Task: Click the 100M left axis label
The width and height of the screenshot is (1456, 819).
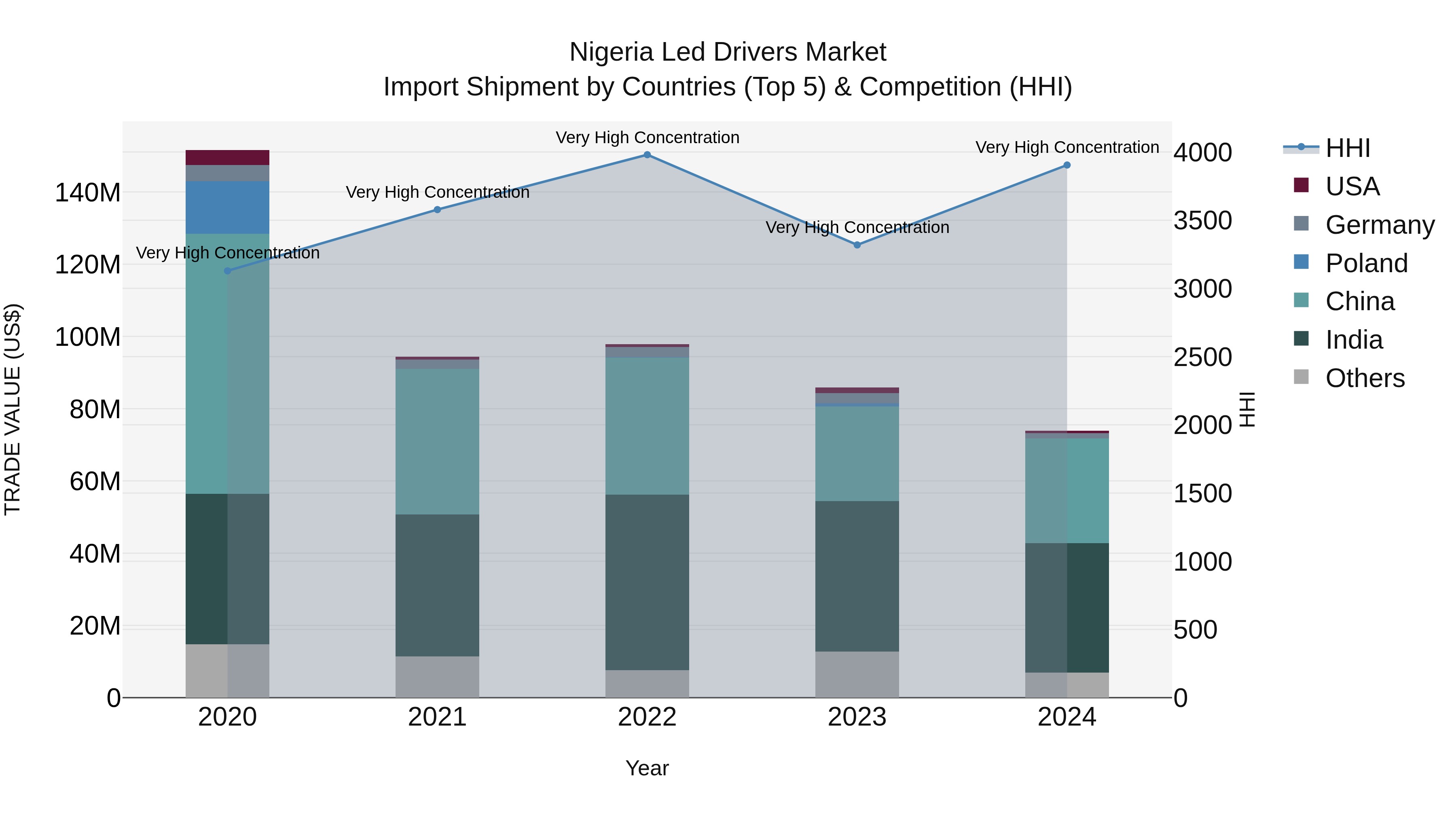Action: click(88, 337)
